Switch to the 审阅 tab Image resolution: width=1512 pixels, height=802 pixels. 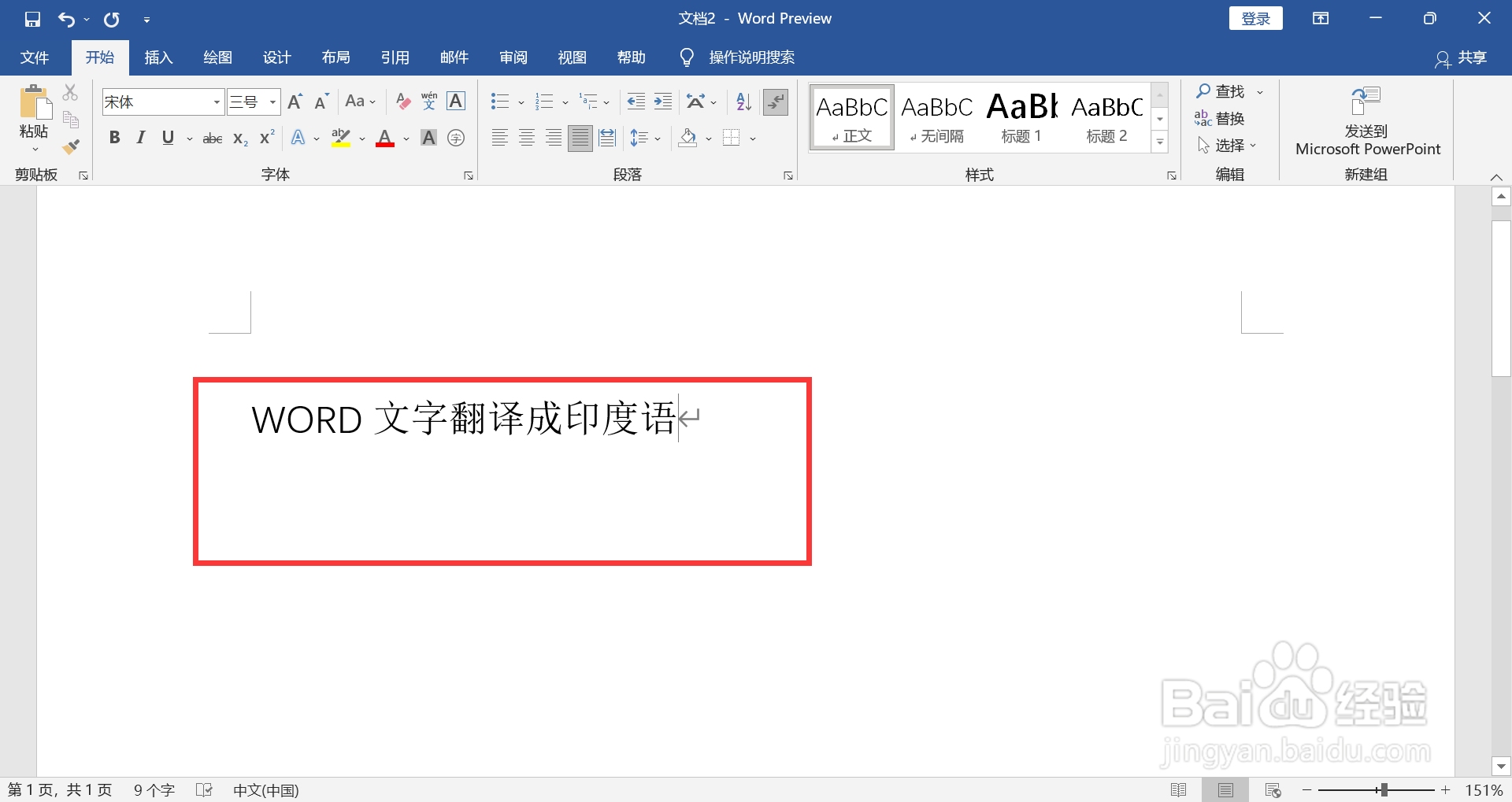[x=513, y=57]
